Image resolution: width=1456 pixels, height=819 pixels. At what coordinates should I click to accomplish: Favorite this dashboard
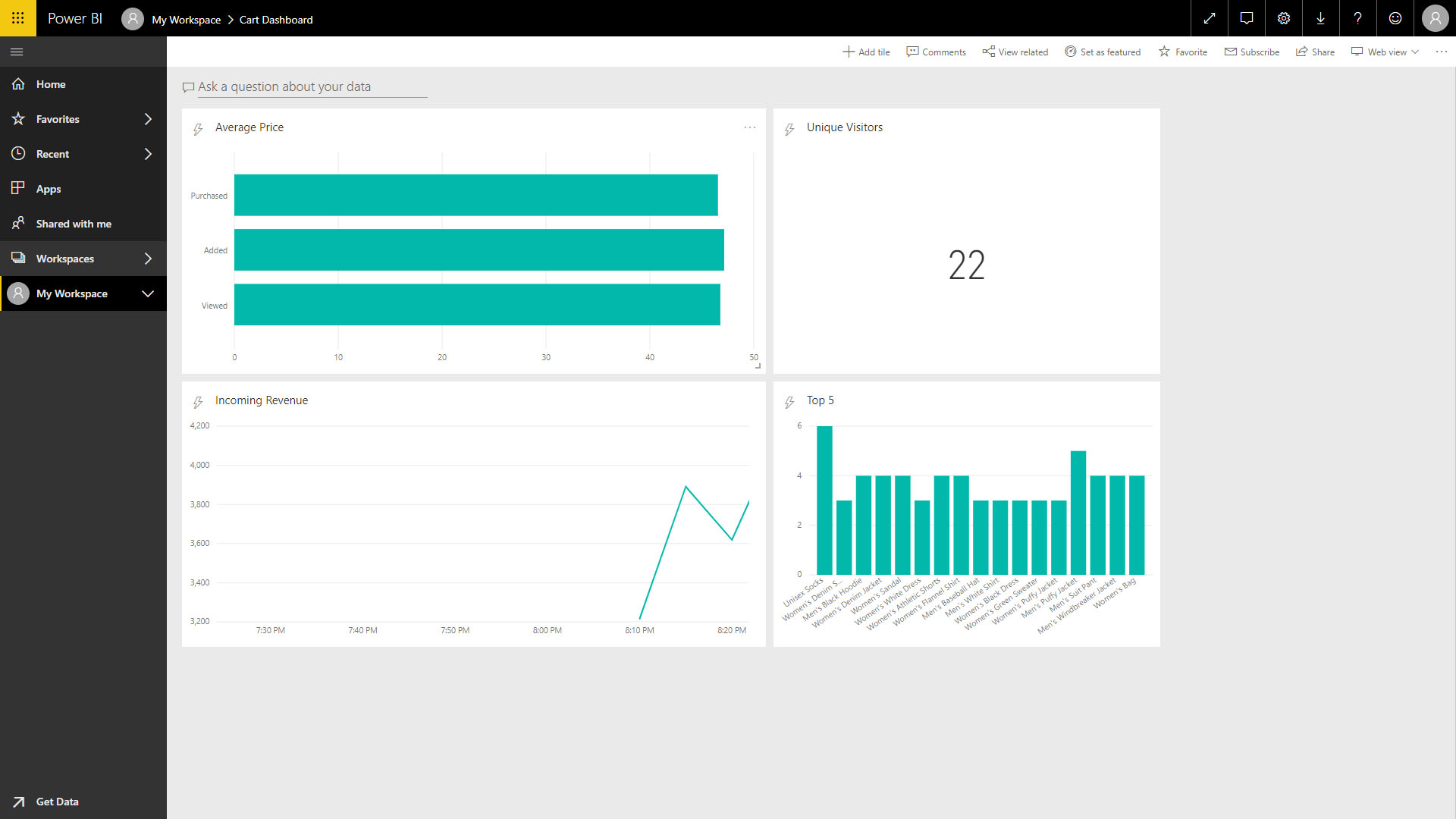(1182, 52)
